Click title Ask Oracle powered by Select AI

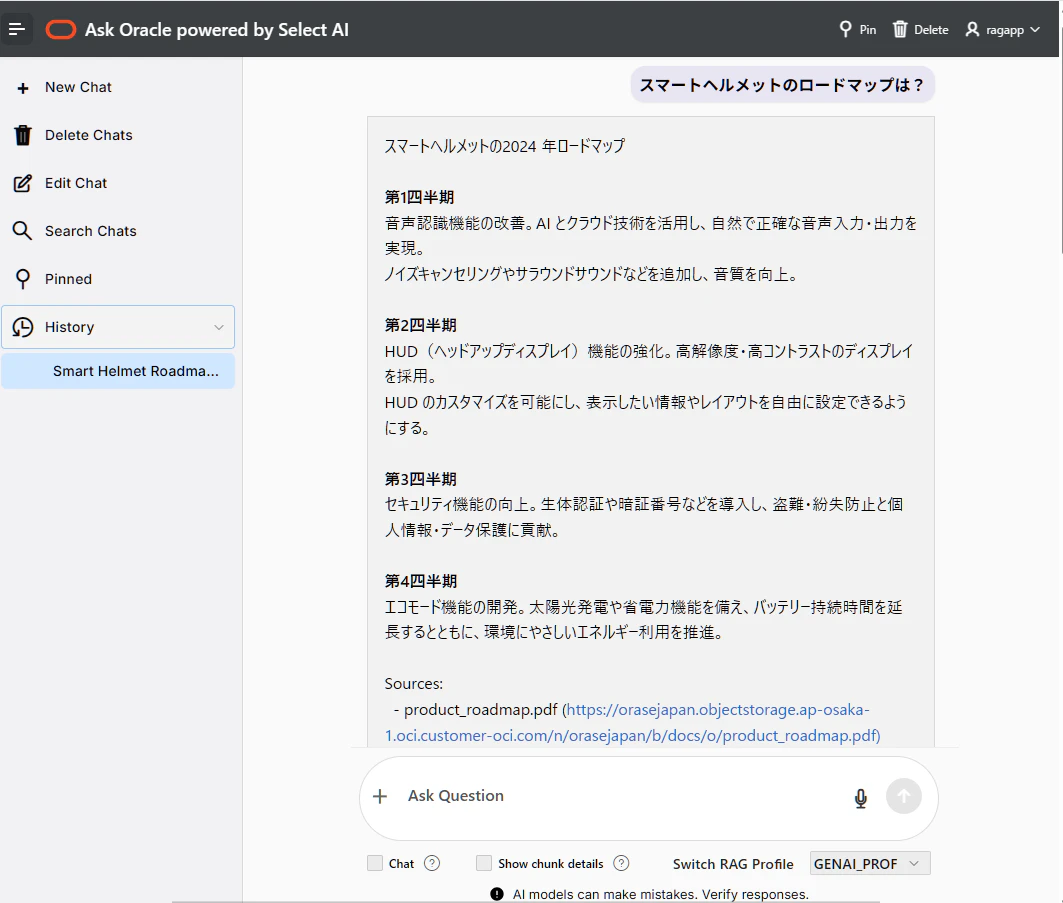point(217,30)
